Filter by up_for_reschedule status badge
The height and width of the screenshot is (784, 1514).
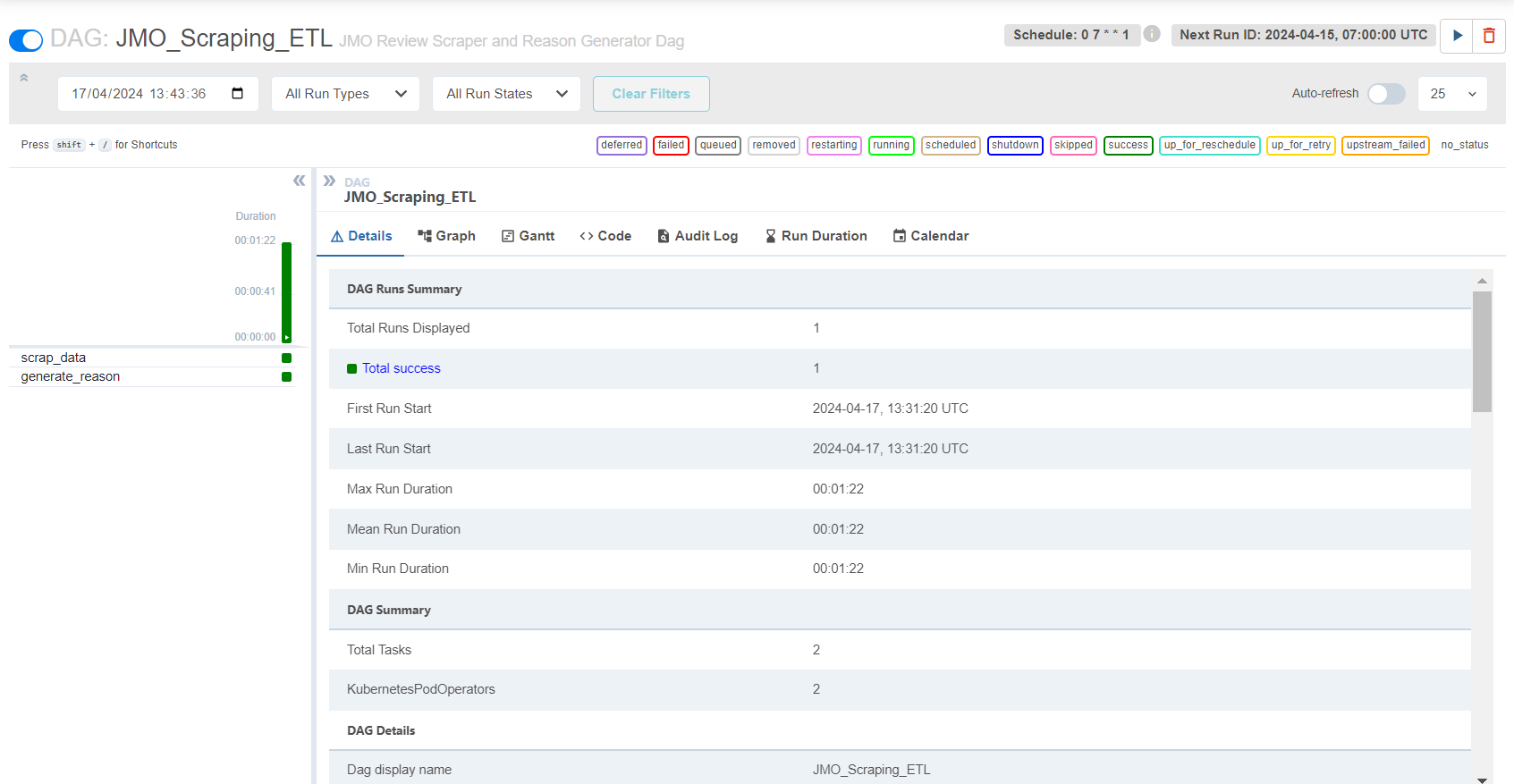[x=1209, y=145]
